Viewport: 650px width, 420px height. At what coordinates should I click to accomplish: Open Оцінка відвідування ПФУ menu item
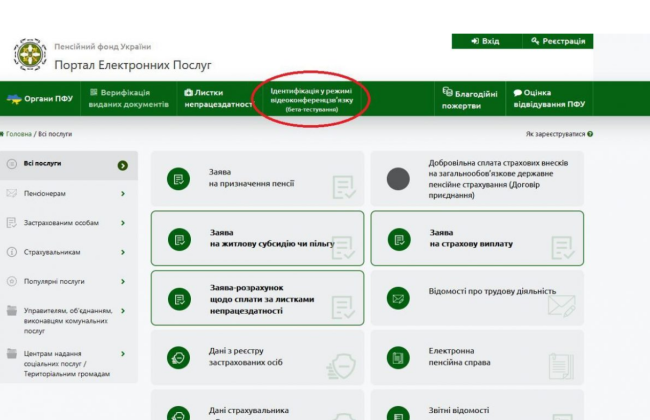point(549,99)
